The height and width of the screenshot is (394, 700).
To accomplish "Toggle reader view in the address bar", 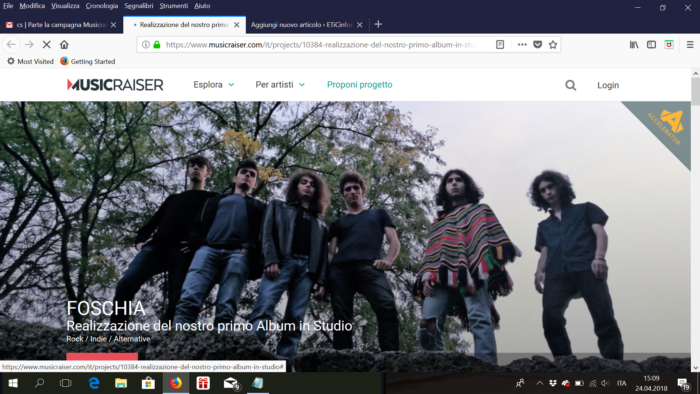I will (500, 45).
